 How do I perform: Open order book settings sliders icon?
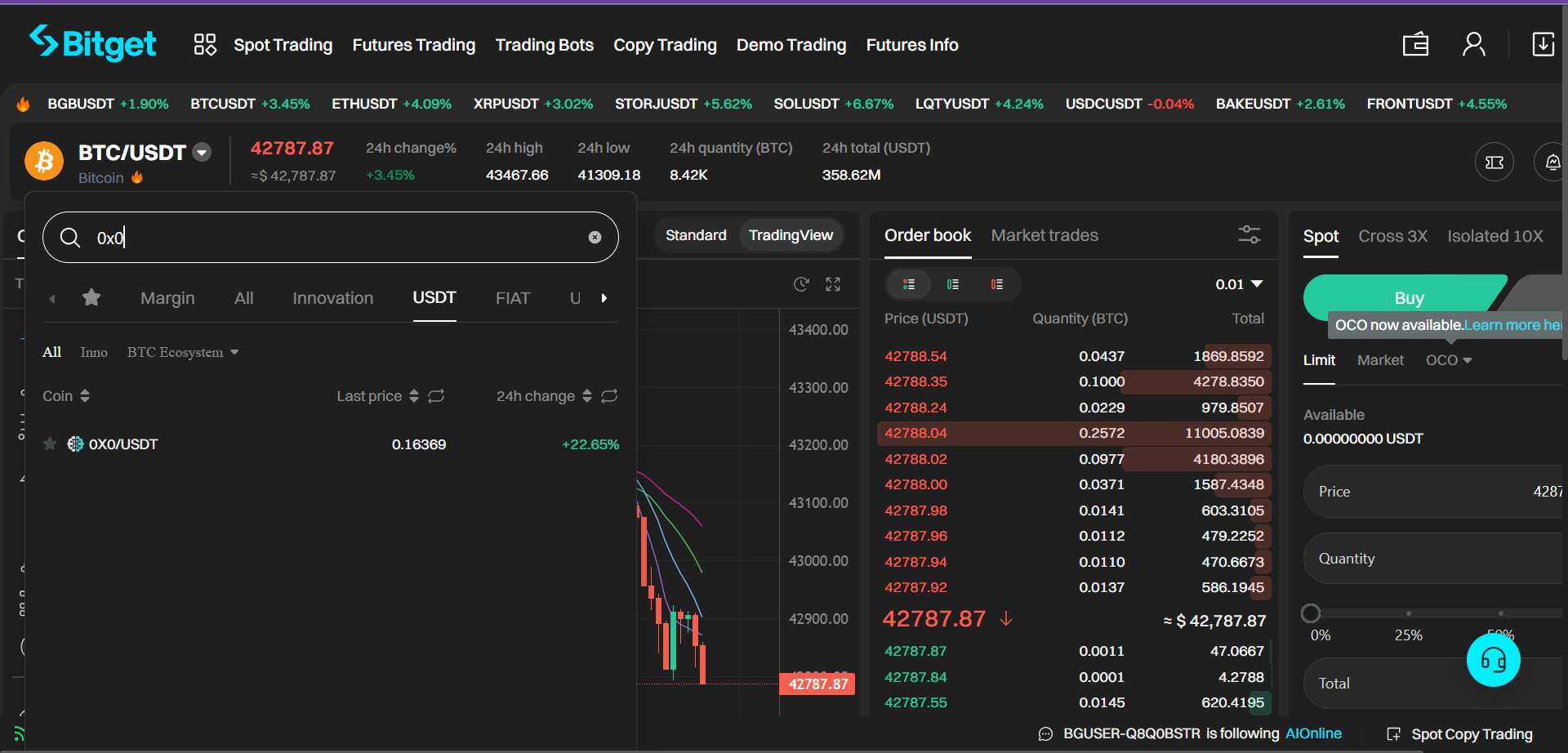[1249, 235]
